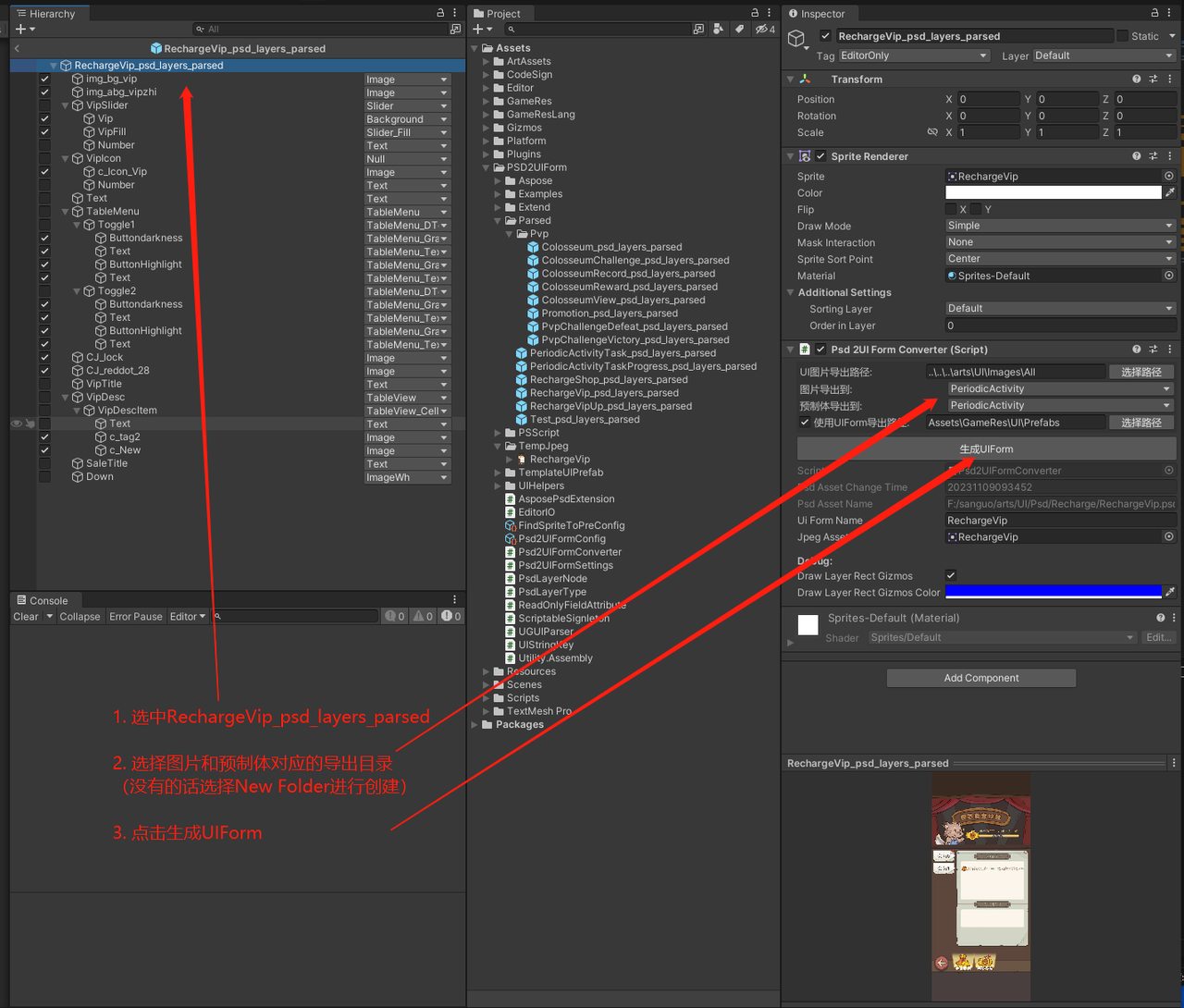
Task: Click the Jpeg Asset object picker circle
Action: point(1169,536)
